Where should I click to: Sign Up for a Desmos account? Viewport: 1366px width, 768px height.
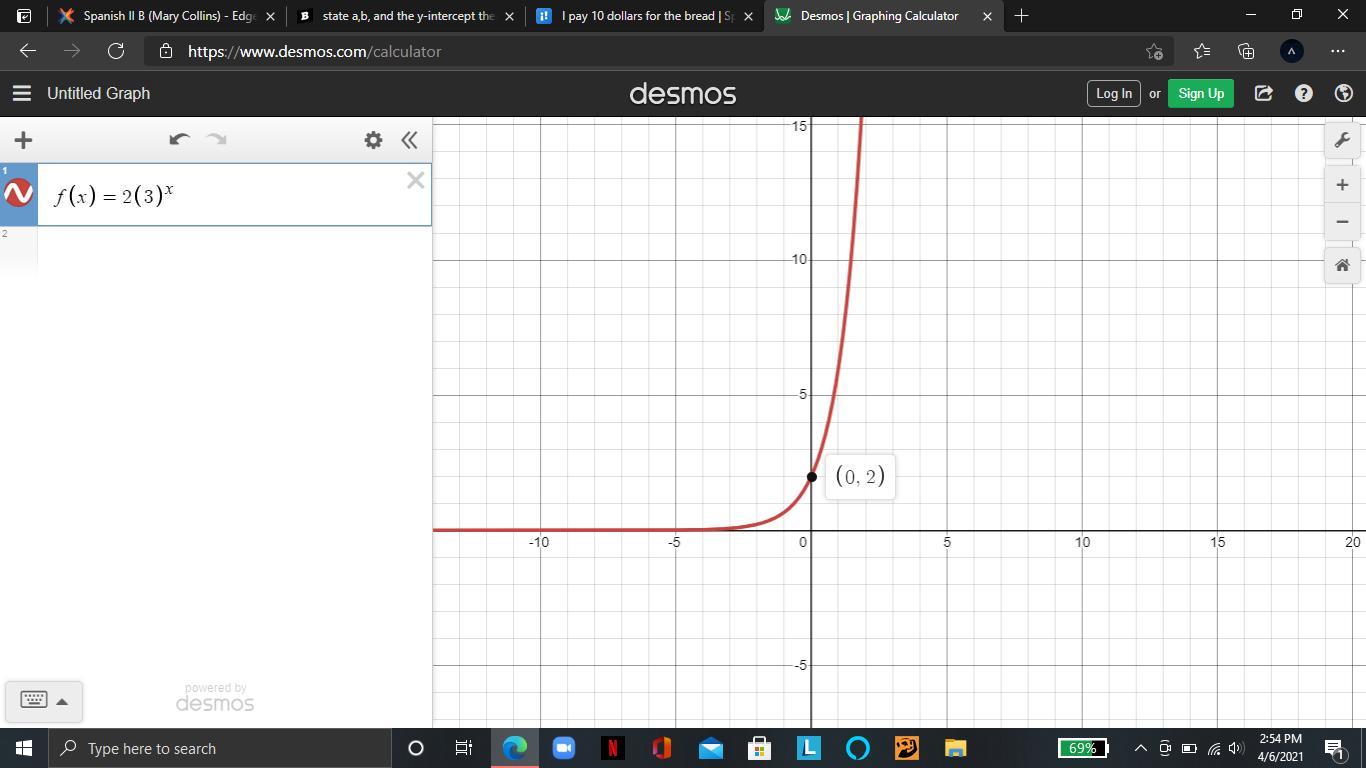1201,93
